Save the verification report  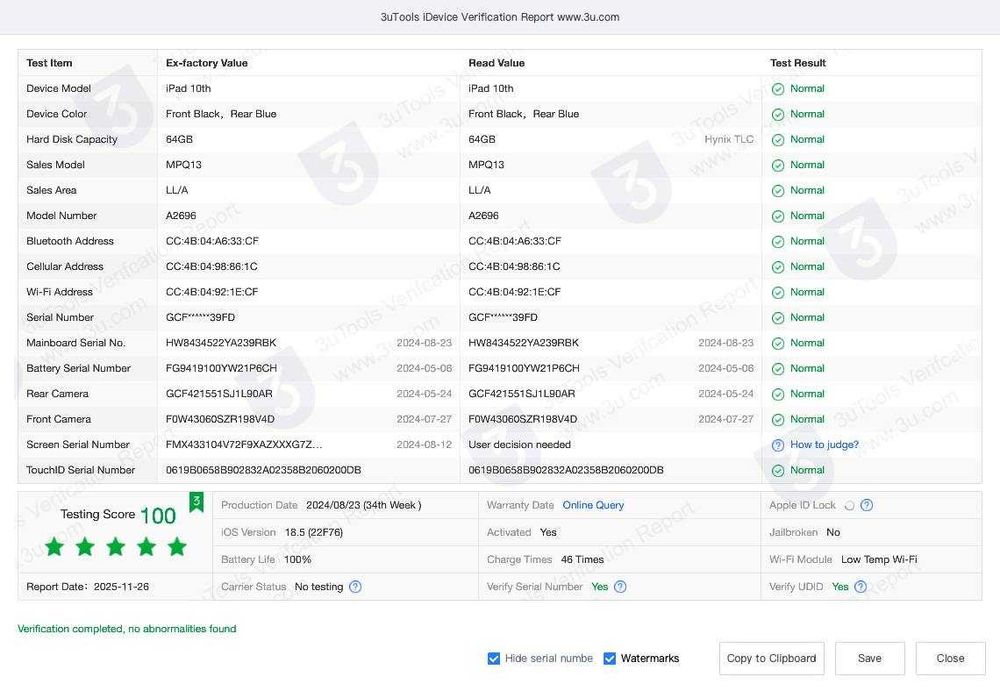click(x=869, y=658)
